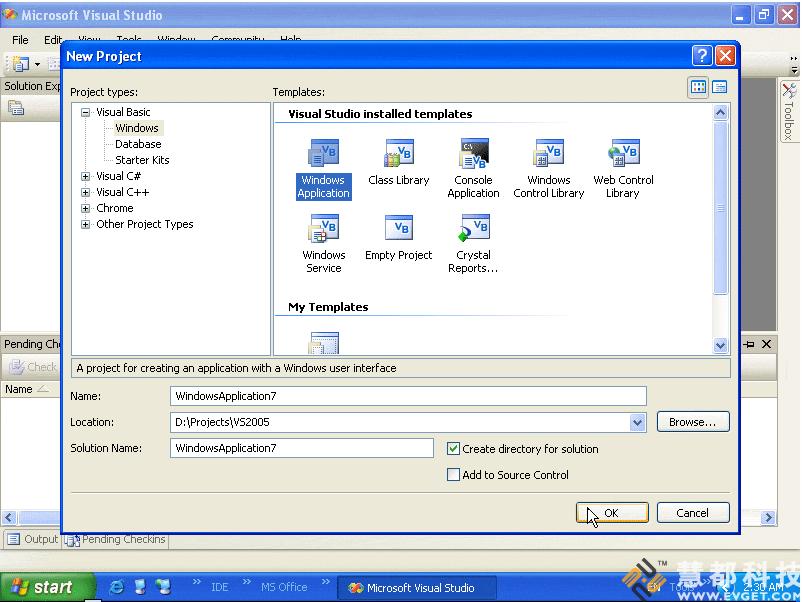Close the Pending Checkins panel

766,344
